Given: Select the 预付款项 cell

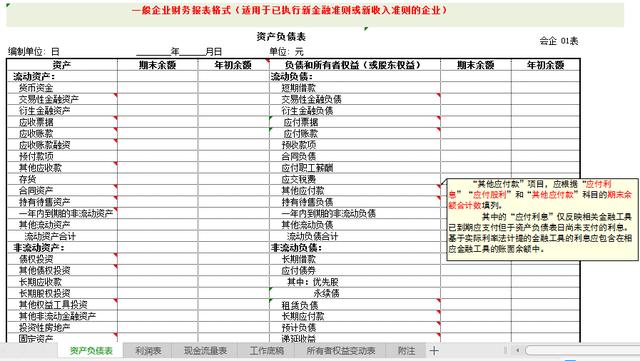Looking at the screenshot, I should (x=62, y=156).
